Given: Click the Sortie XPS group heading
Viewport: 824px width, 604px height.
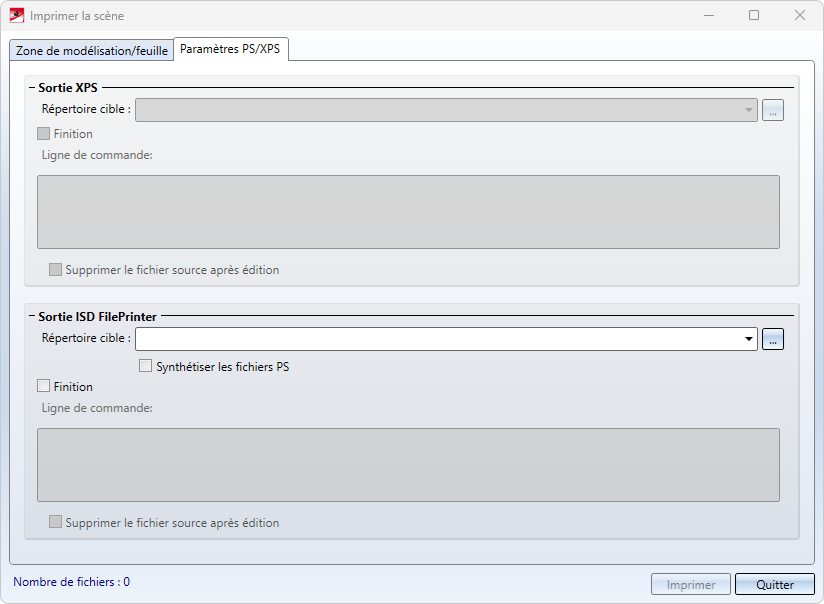Looking at the screenshot, I should click(x=68, y=88).
